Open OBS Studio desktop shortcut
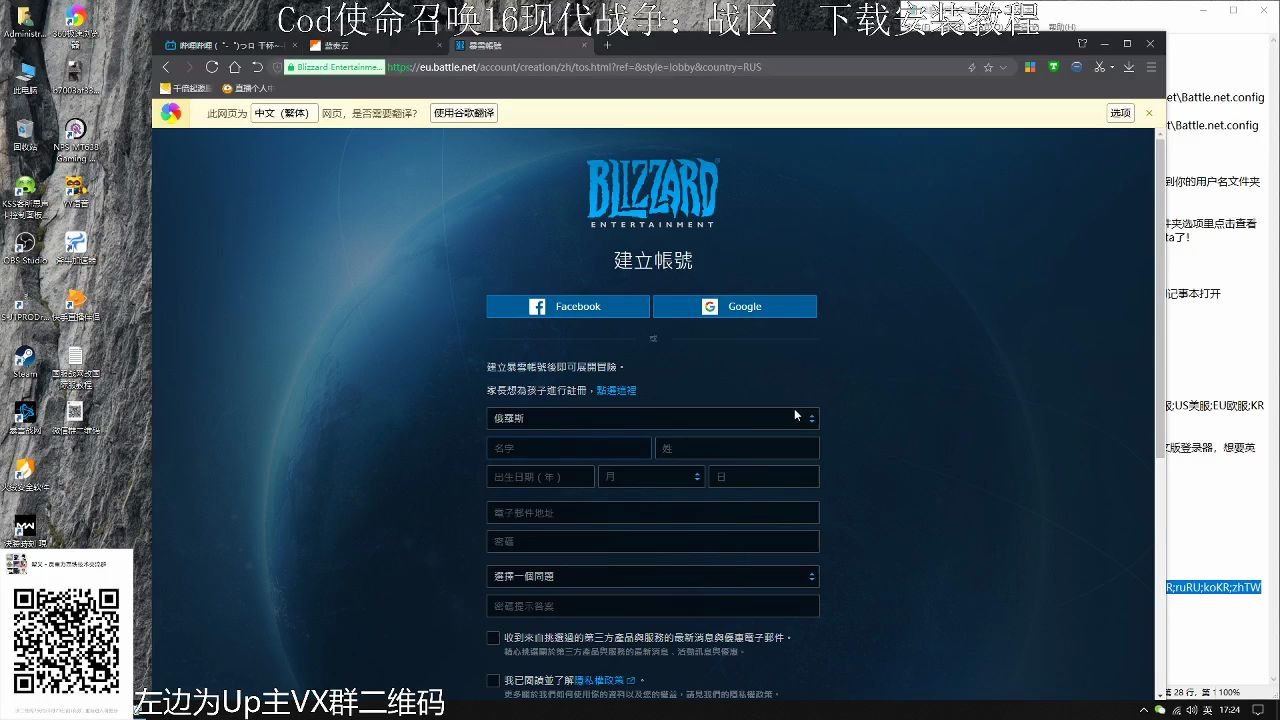1280x720 pixels. 25,247
